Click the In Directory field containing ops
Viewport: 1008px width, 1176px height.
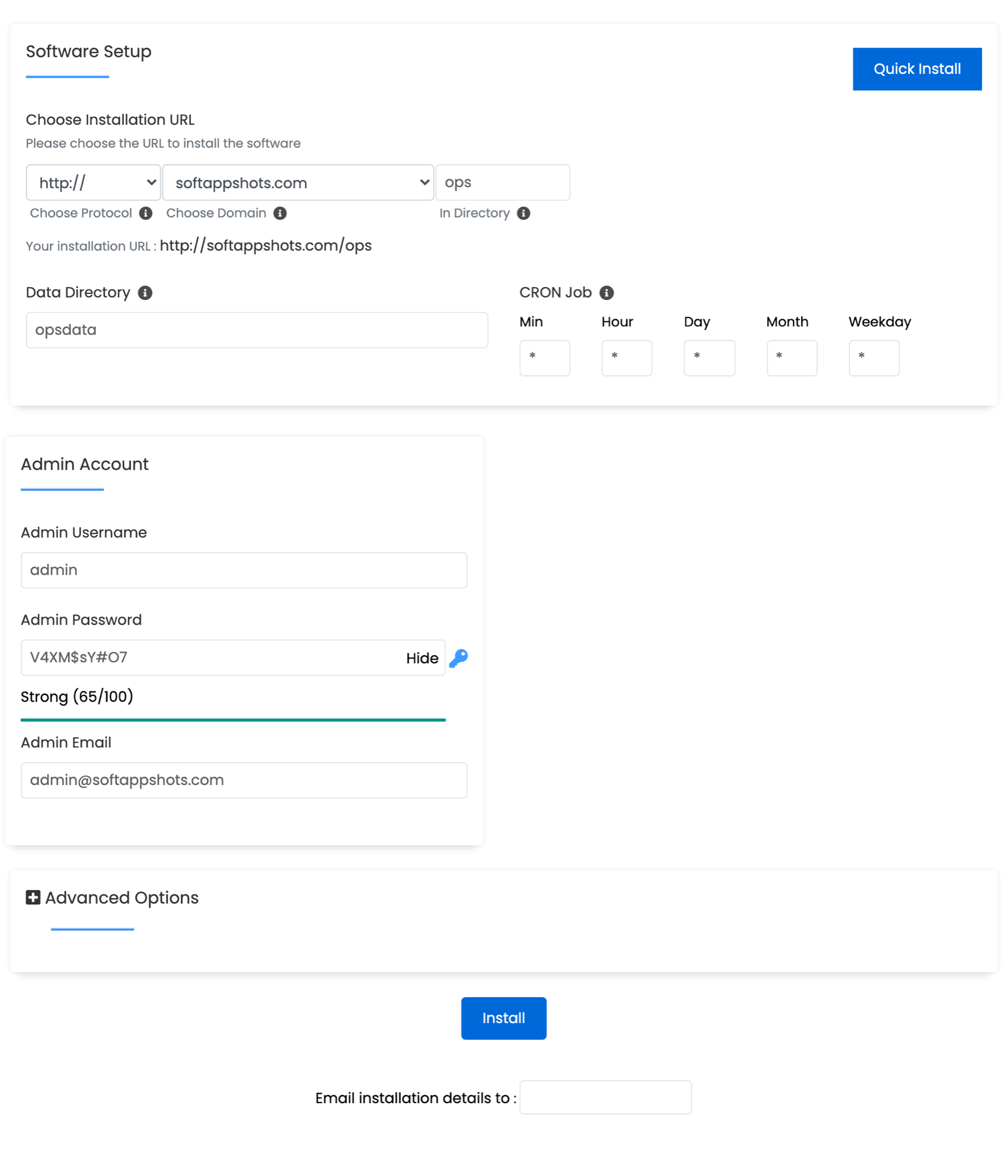(x=503, y=182)
